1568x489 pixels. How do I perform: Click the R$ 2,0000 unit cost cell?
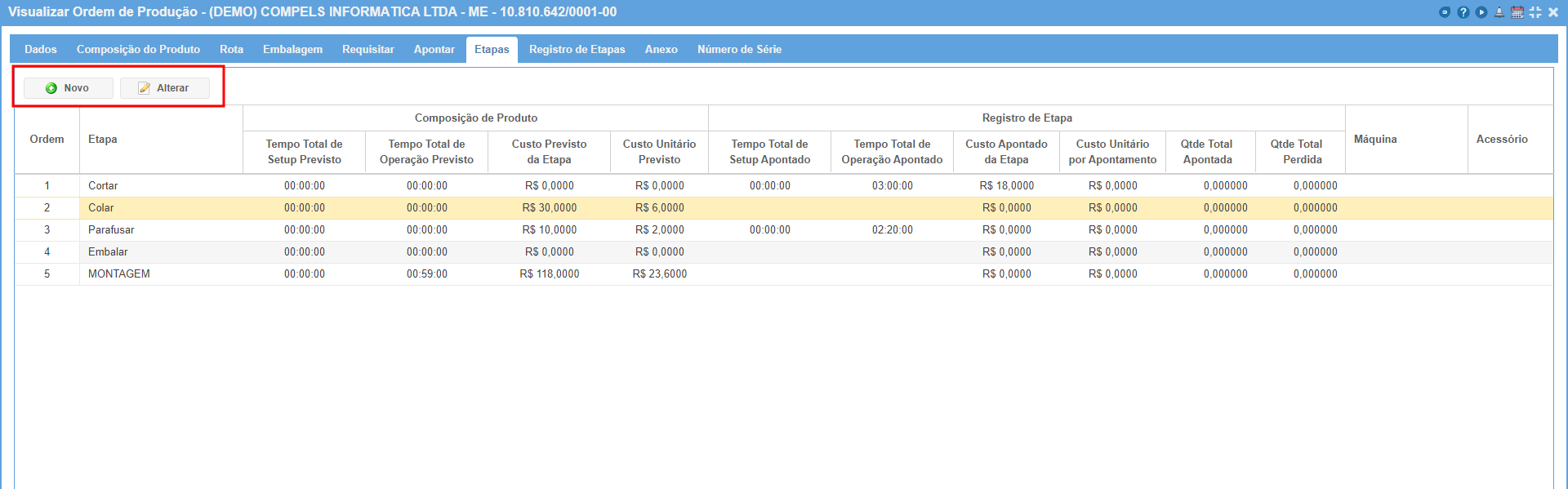(659, 230)
